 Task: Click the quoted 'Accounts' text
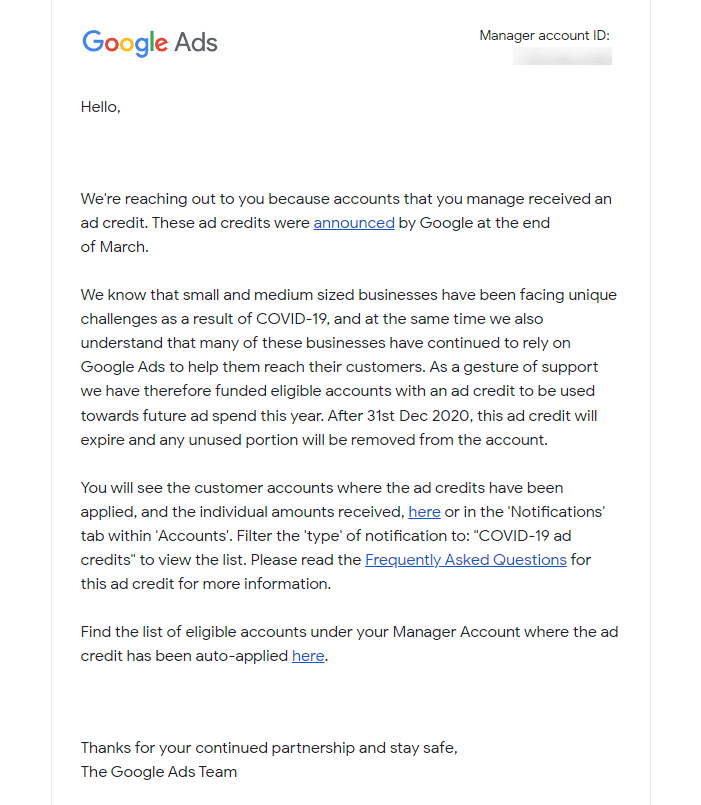coord(193,535)
